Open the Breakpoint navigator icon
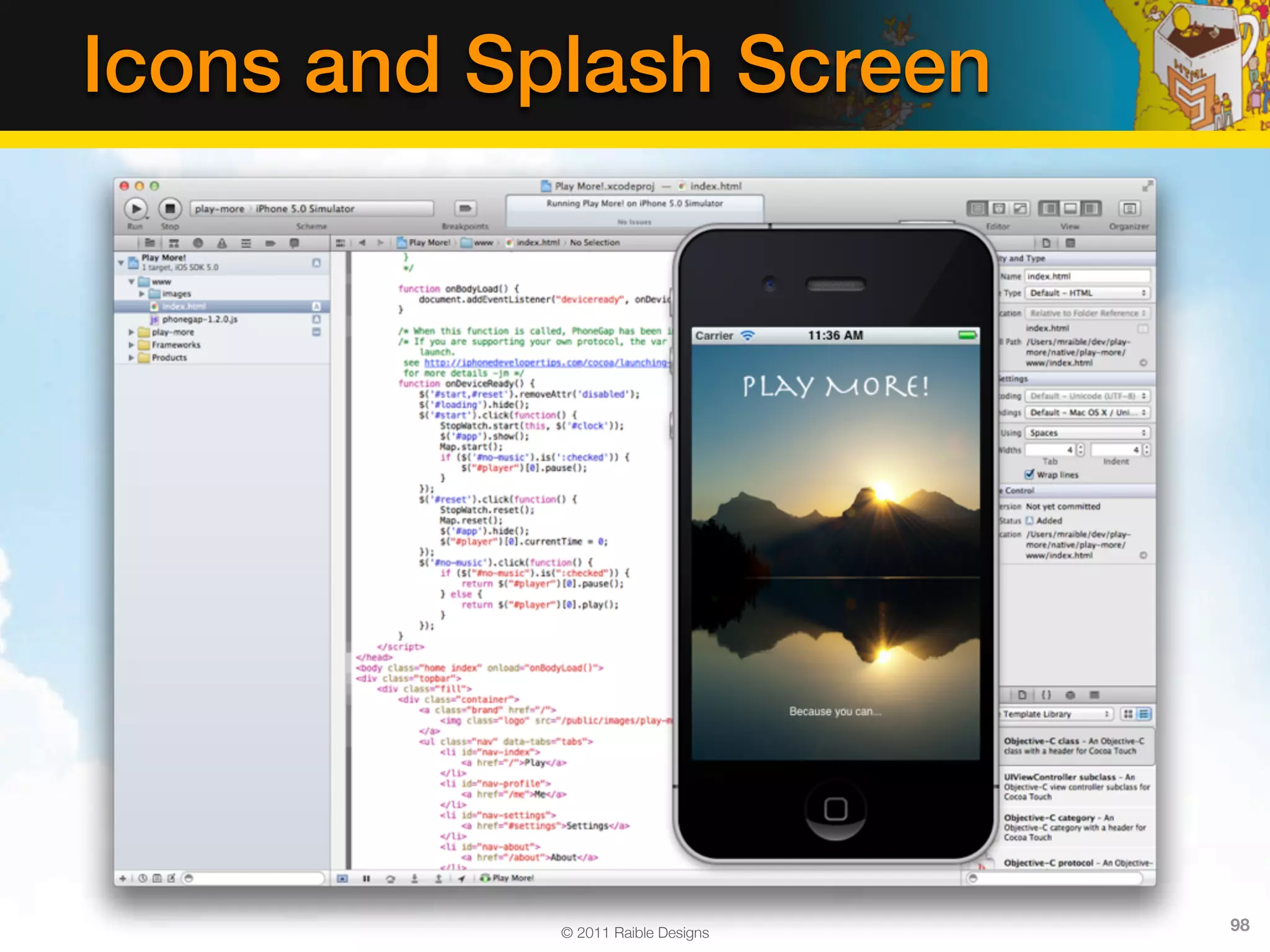This screenshot has width=1270, height=952. click(270, 243)
